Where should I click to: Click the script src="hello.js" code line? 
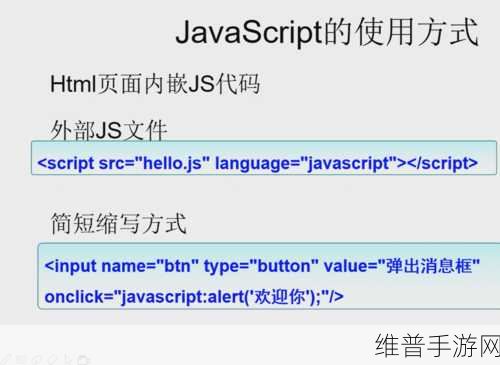tap(258, 163)
